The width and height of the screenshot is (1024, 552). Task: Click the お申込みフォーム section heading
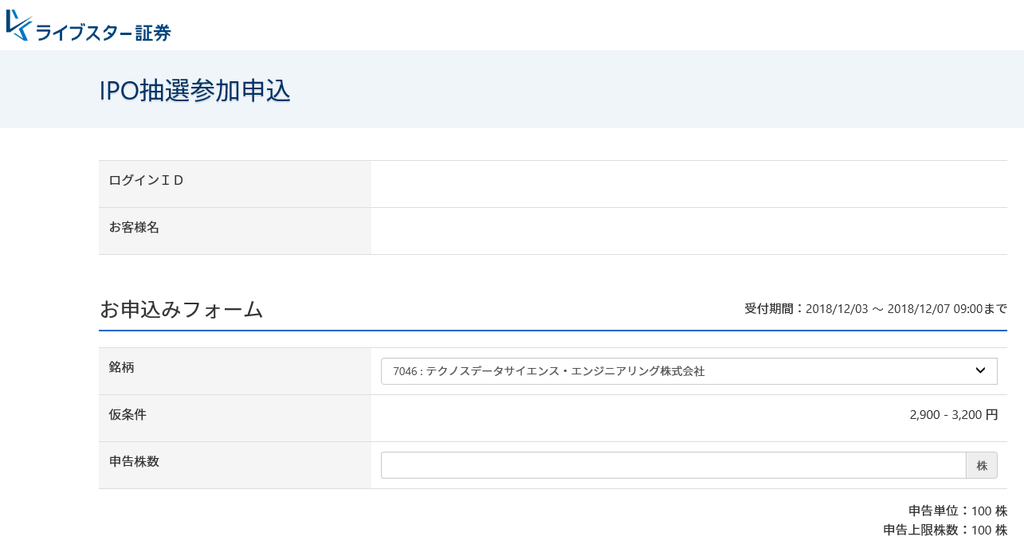click(181, 309)
